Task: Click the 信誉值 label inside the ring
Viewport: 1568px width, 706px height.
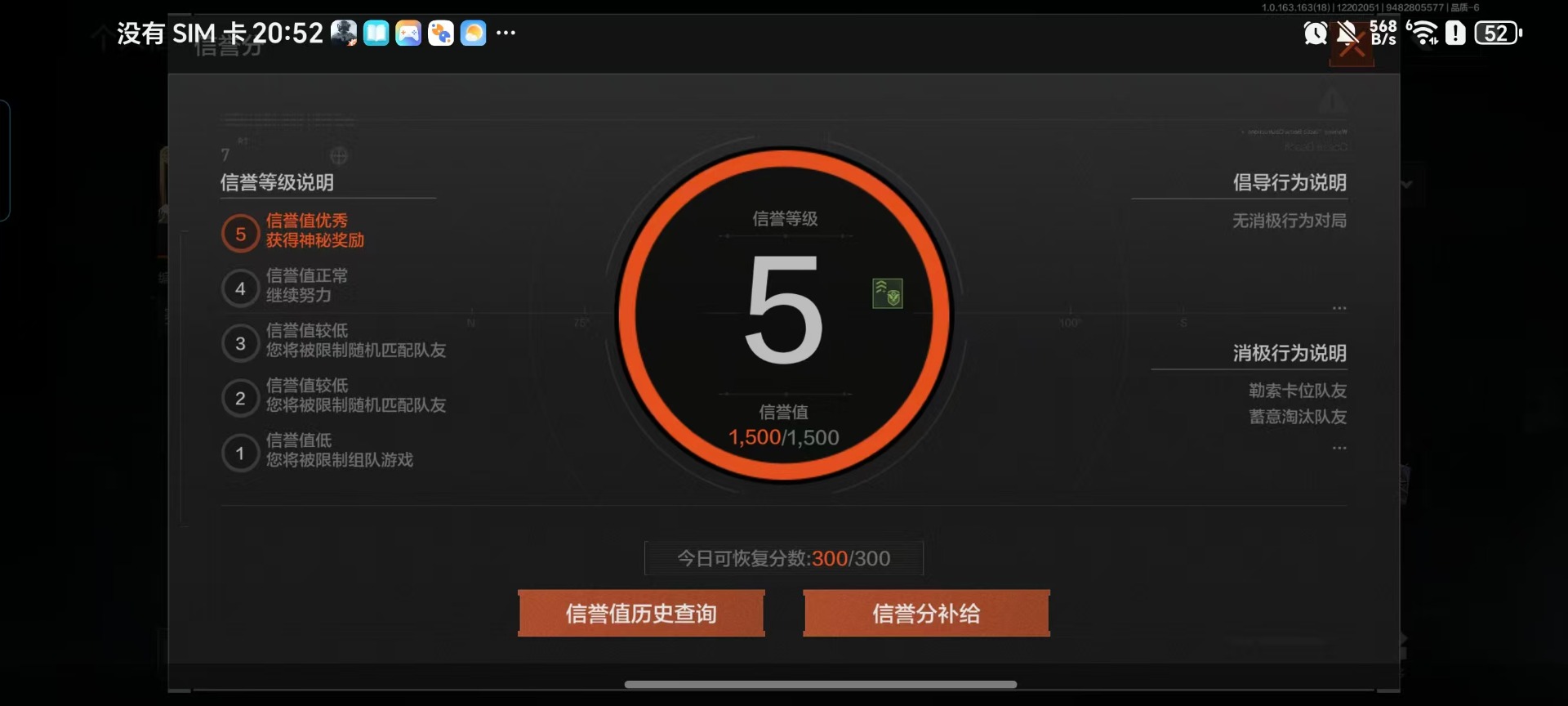Action: coord(784,413)
